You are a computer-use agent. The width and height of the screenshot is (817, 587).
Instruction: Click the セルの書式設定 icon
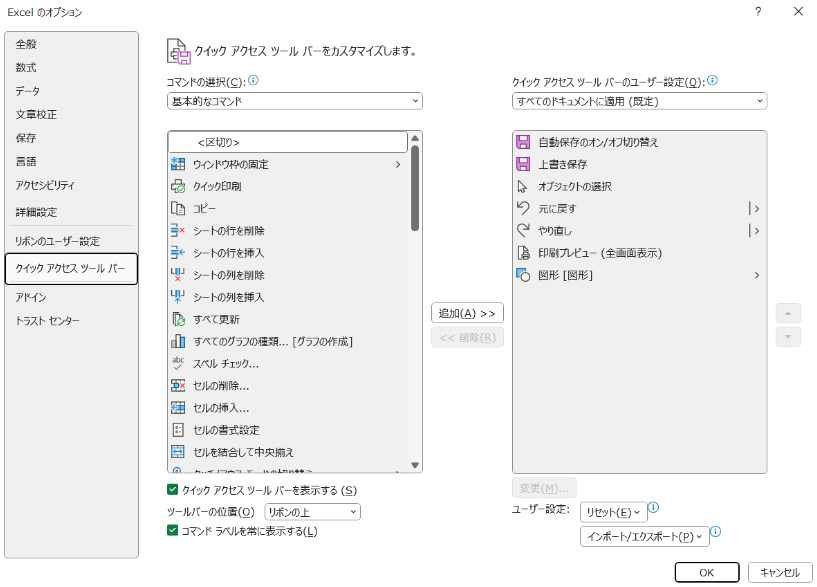tap(178, 430)
